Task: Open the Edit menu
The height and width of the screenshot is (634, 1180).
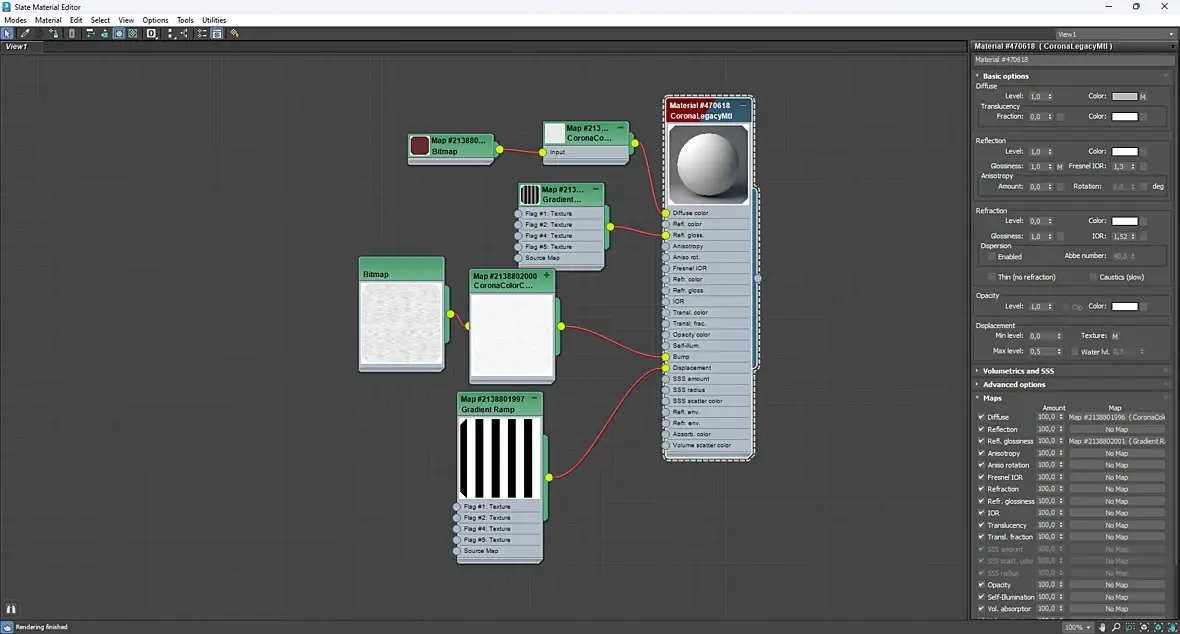Action: pos(76,20)
